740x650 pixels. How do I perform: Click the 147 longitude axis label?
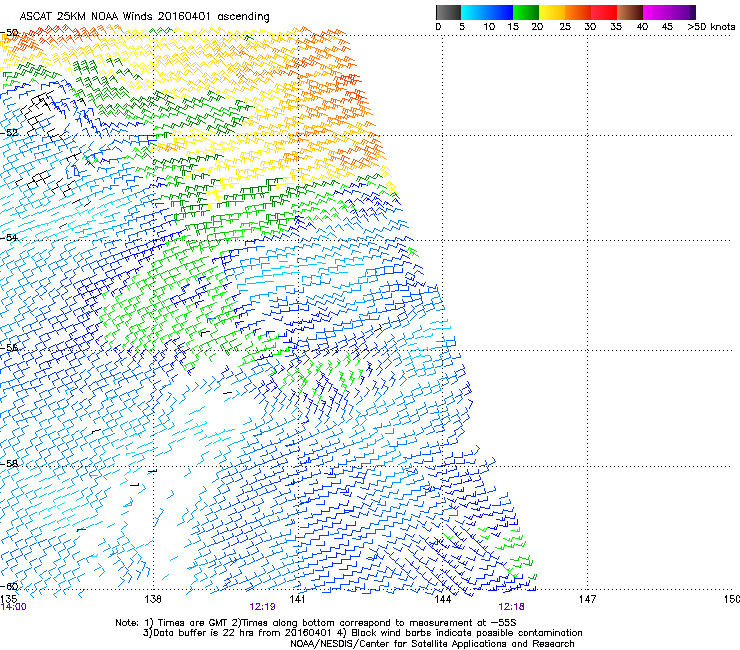(587, 599)
